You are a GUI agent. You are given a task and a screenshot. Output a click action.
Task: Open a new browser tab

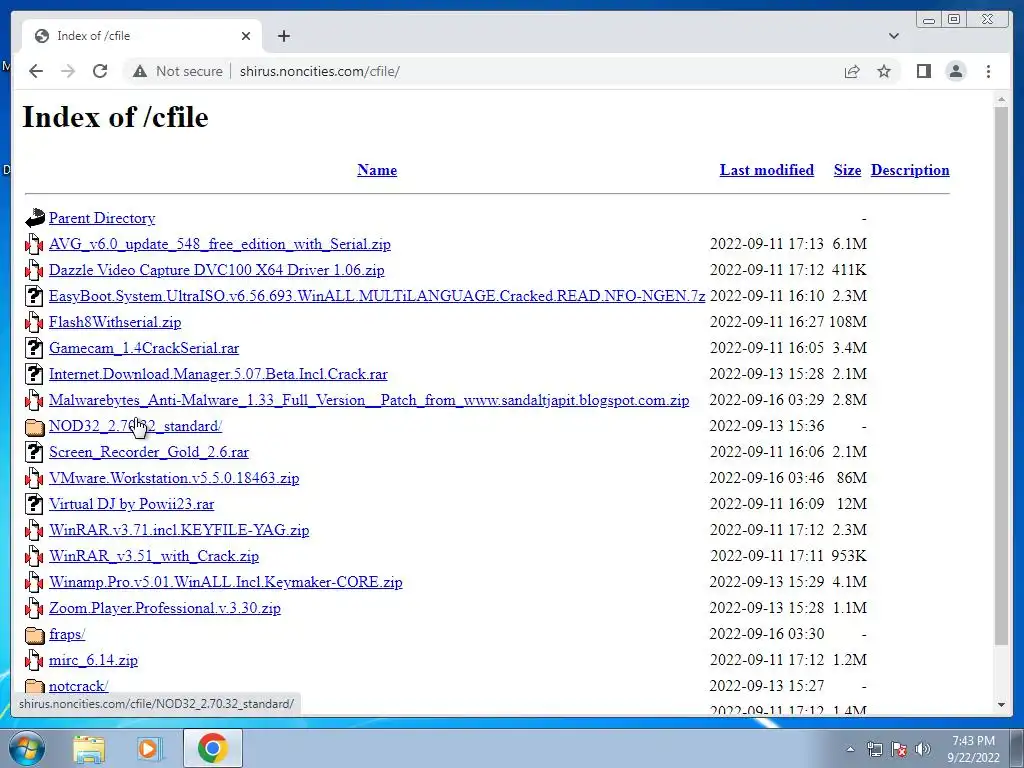(x=283, y=36)
